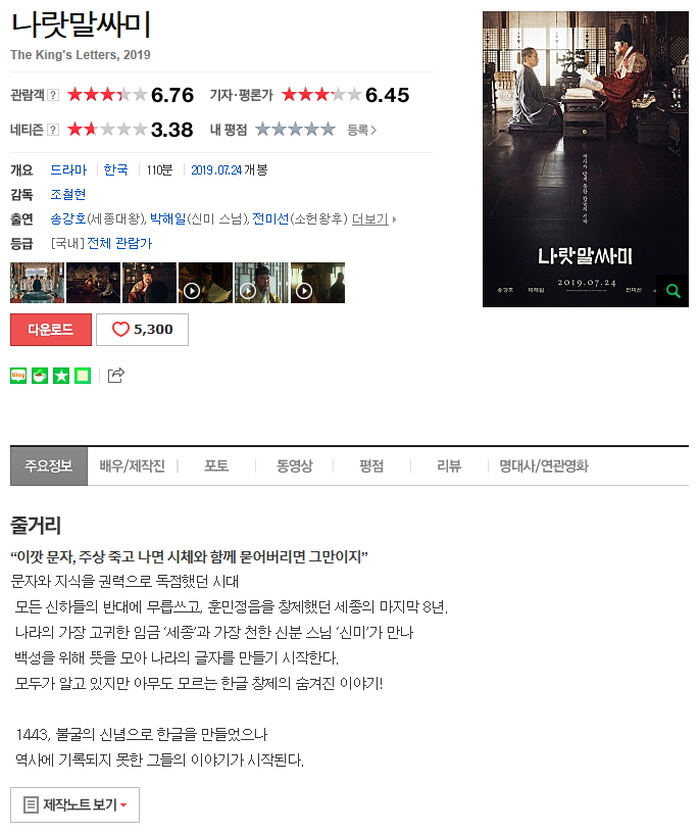Toggle the heart like button showing 5,300
700x834 pixels.
(142, 330)
